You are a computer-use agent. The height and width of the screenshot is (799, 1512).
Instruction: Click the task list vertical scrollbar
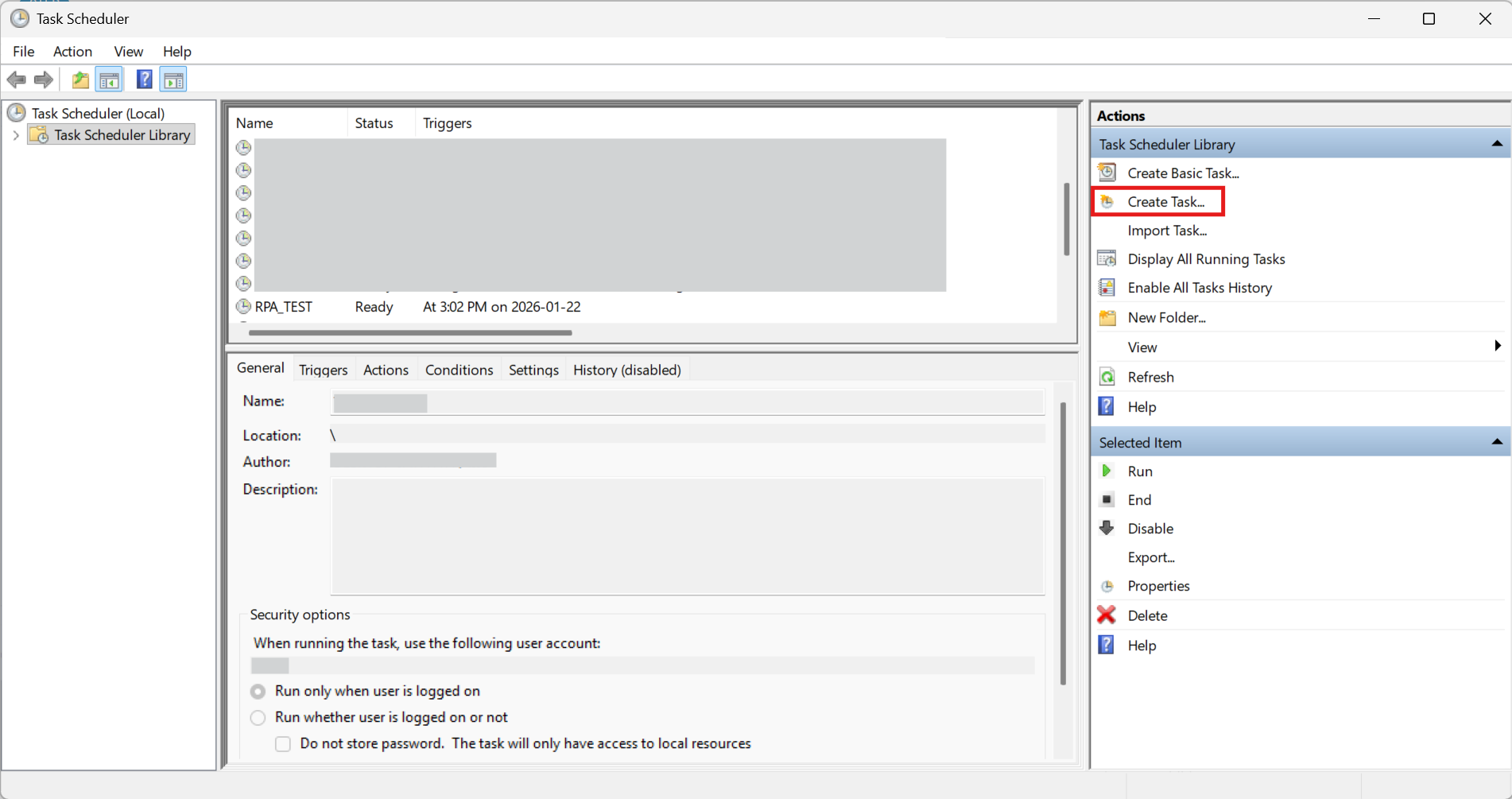click(1067, 219)
